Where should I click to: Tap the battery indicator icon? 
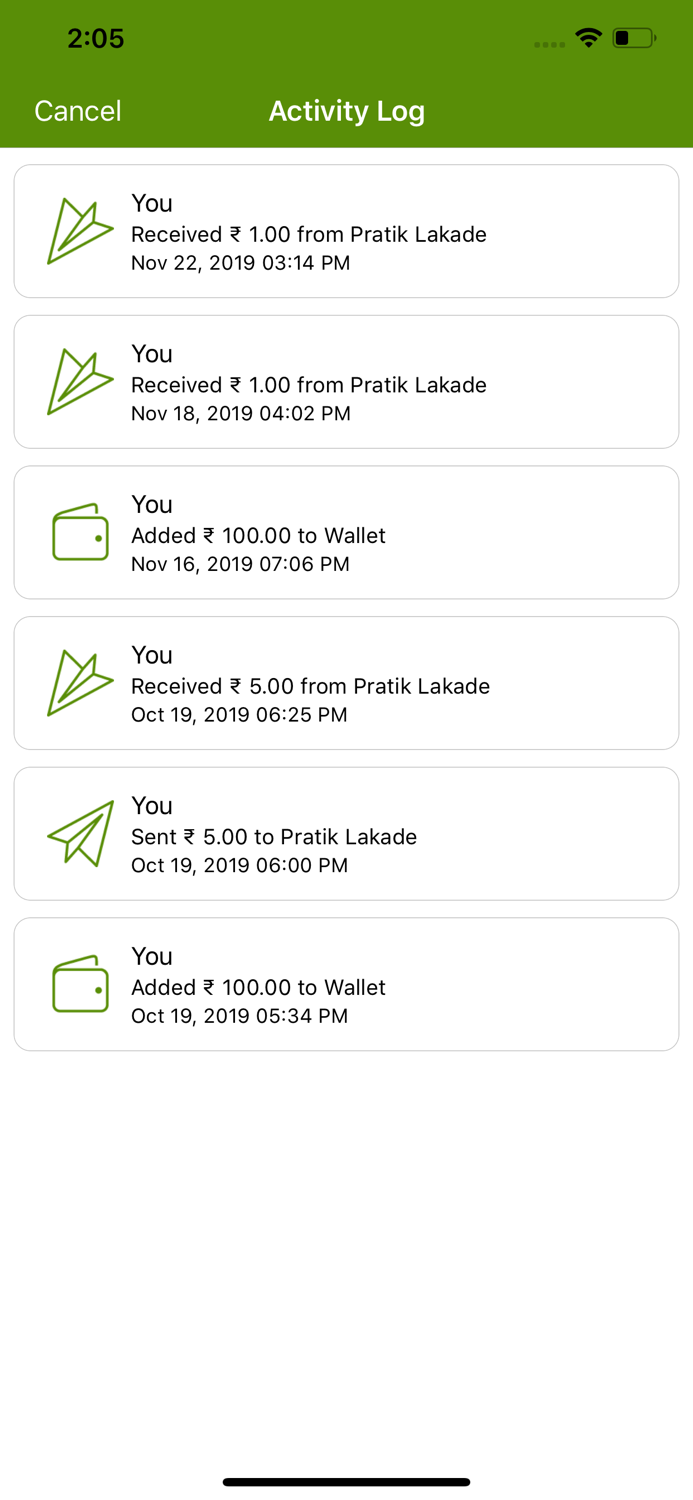click(634, 38)
